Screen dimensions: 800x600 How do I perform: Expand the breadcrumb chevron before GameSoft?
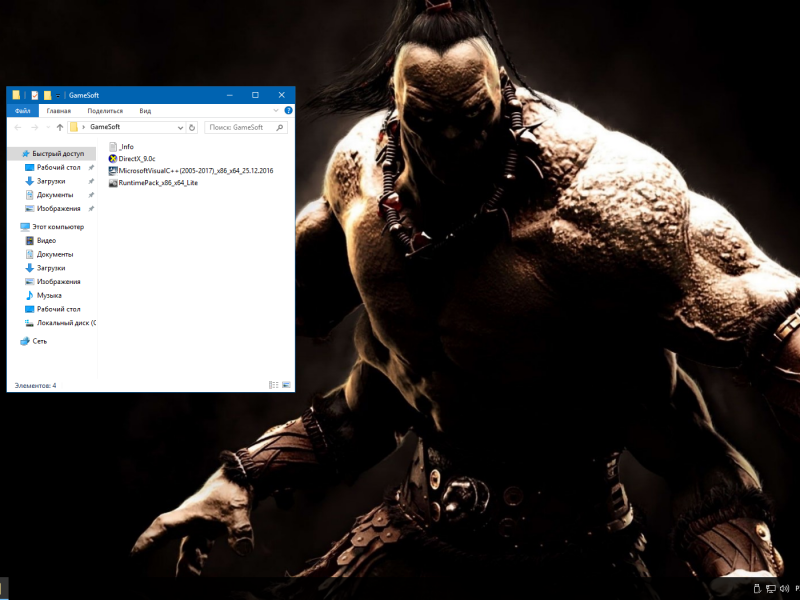pos(83,127)
